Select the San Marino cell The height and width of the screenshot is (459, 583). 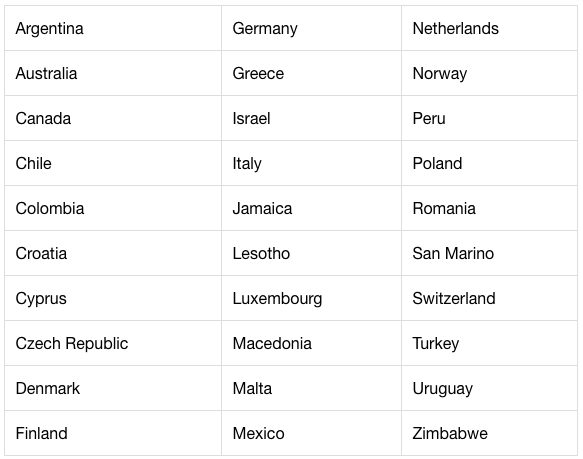pos(490,253)
